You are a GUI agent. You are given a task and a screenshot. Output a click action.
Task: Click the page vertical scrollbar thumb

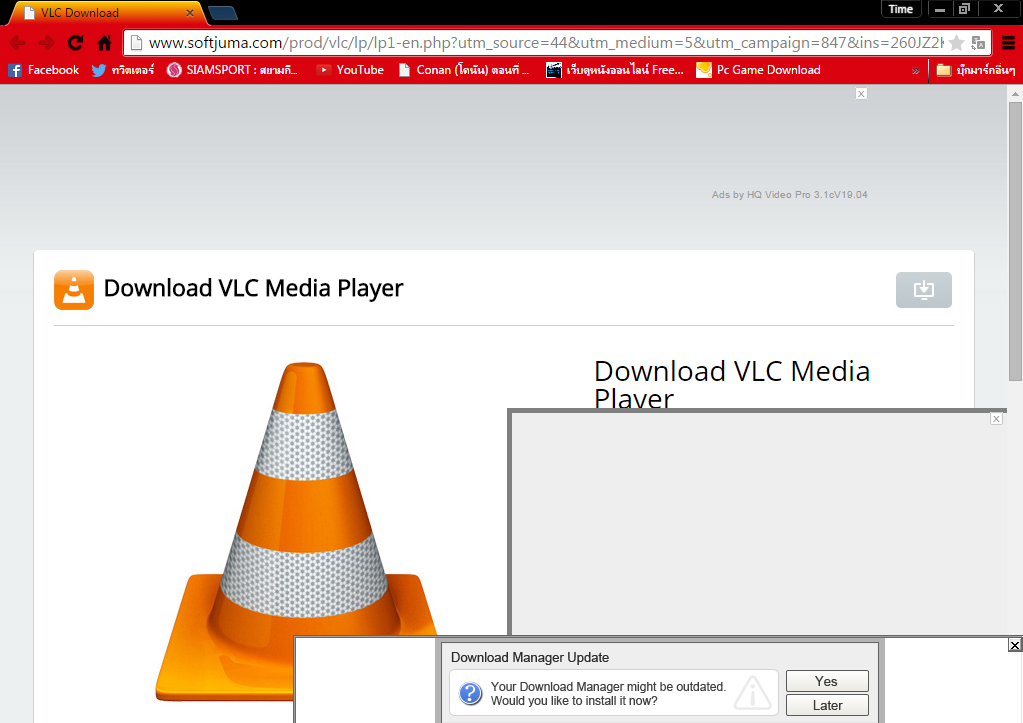pos(1015,241)
